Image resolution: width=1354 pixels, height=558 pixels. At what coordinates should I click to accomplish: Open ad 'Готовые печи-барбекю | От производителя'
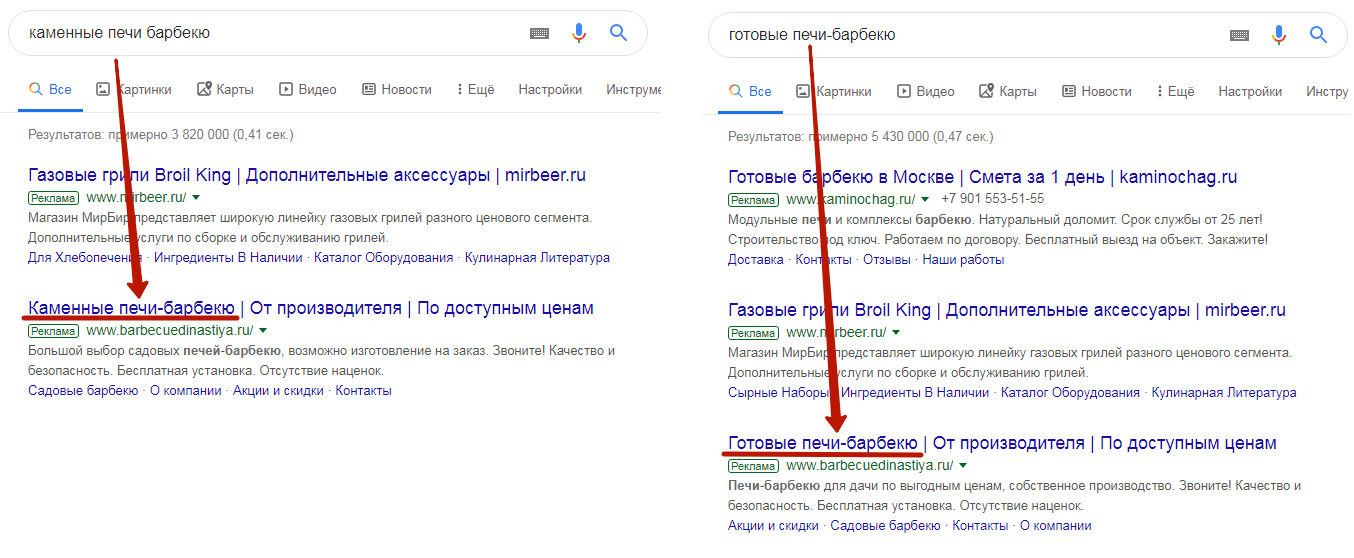[1002, 442]
